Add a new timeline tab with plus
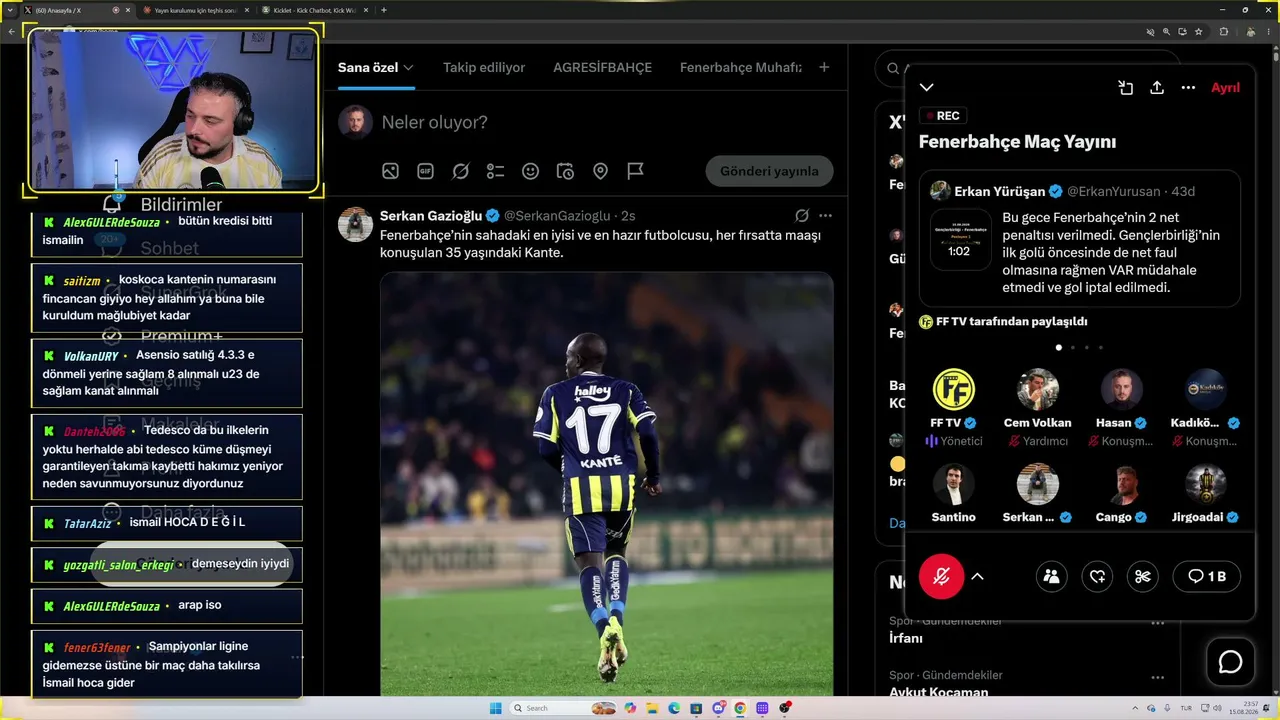Image resolution: width=1280 pixels, height=720 pixels. coord(824,68)
